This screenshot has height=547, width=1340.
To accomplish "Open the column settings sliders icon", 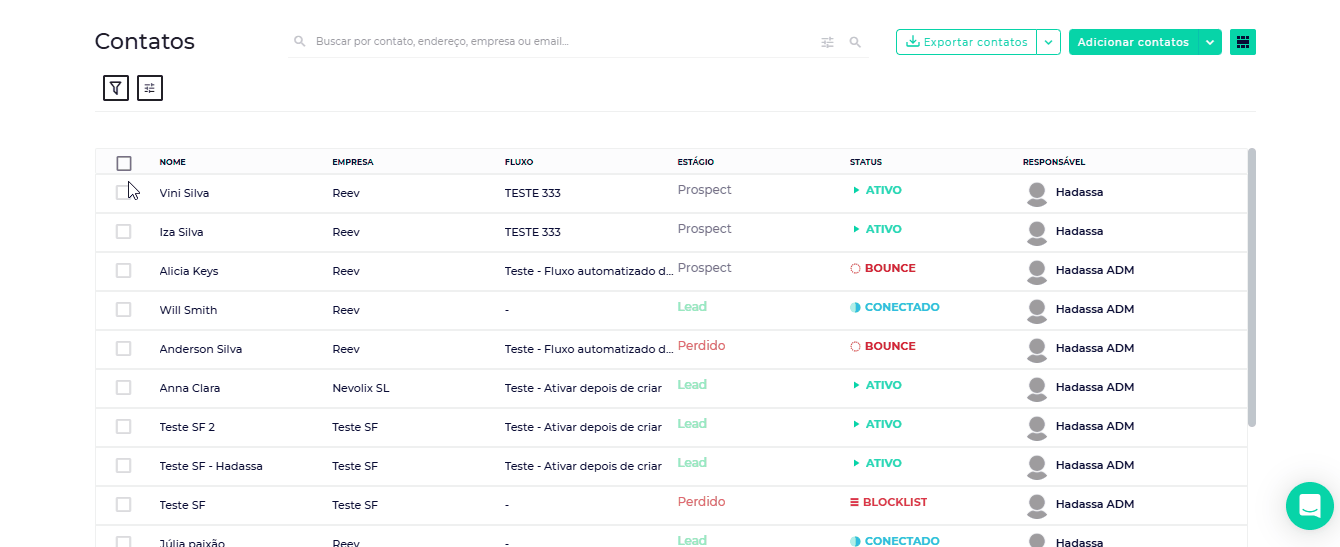I will click(150, 88).
